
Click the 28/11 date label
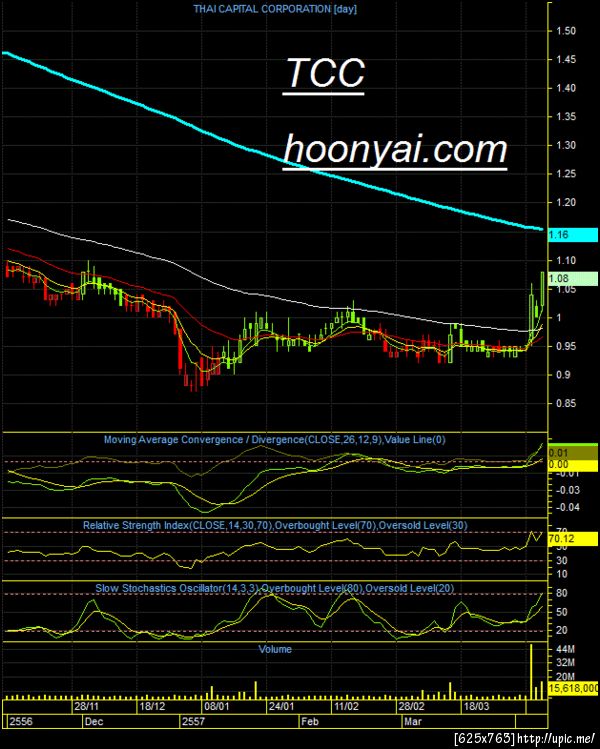(x=86, y=706)
